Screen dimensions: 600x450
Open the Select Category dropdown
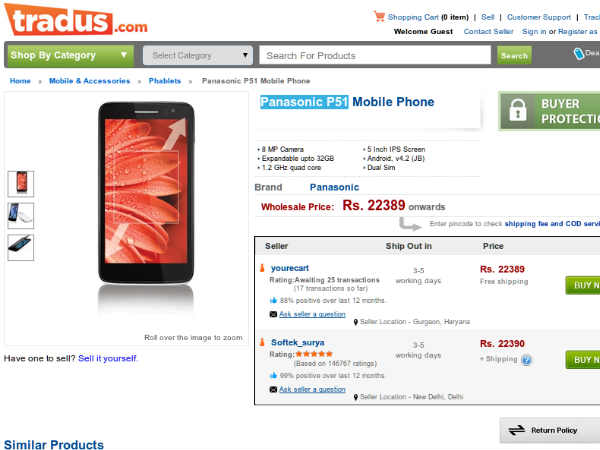tap(197, 55)
